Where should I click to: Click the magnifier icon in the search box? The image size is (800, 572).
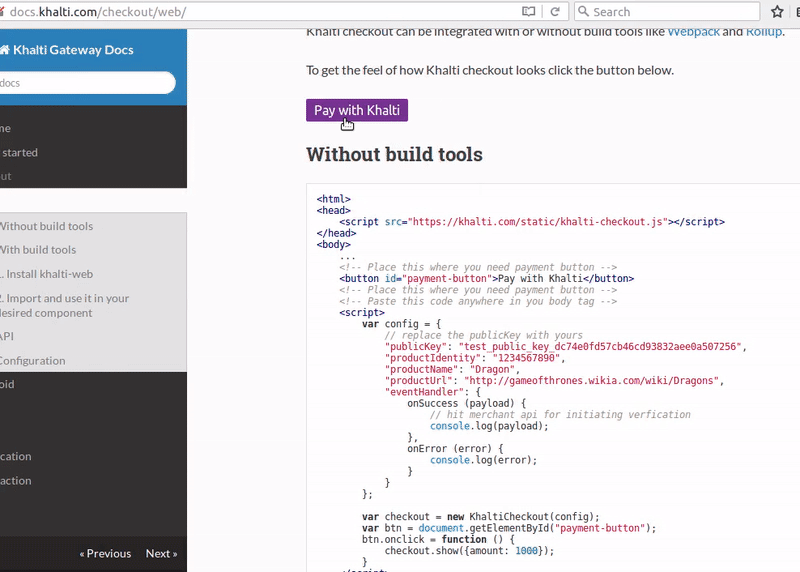point(583,11)
